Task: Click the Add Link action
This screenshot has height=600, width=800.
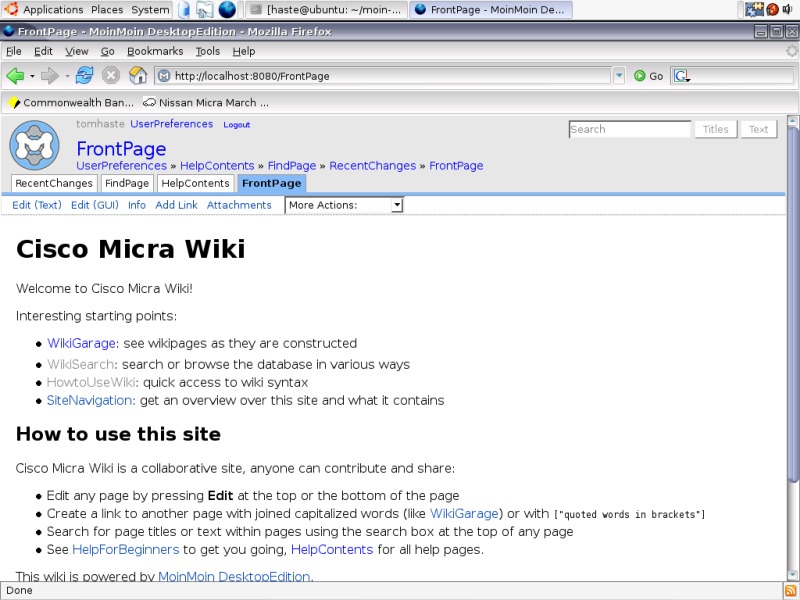Action: [176, 205]
